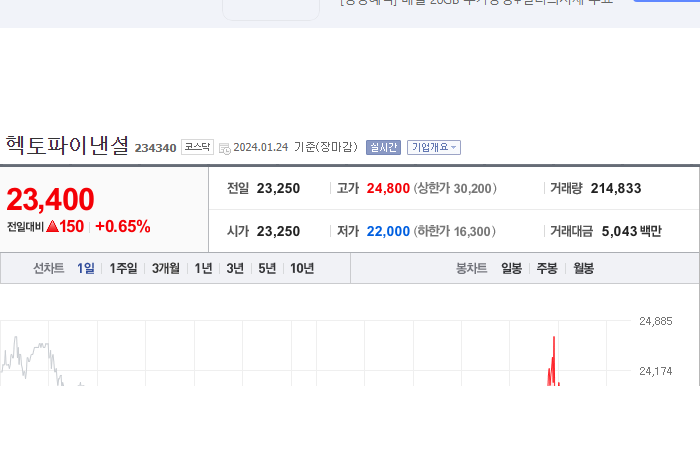Expand the 기업개요 dropdown
Screen dimensions: 700x450
tap(433, 147)
